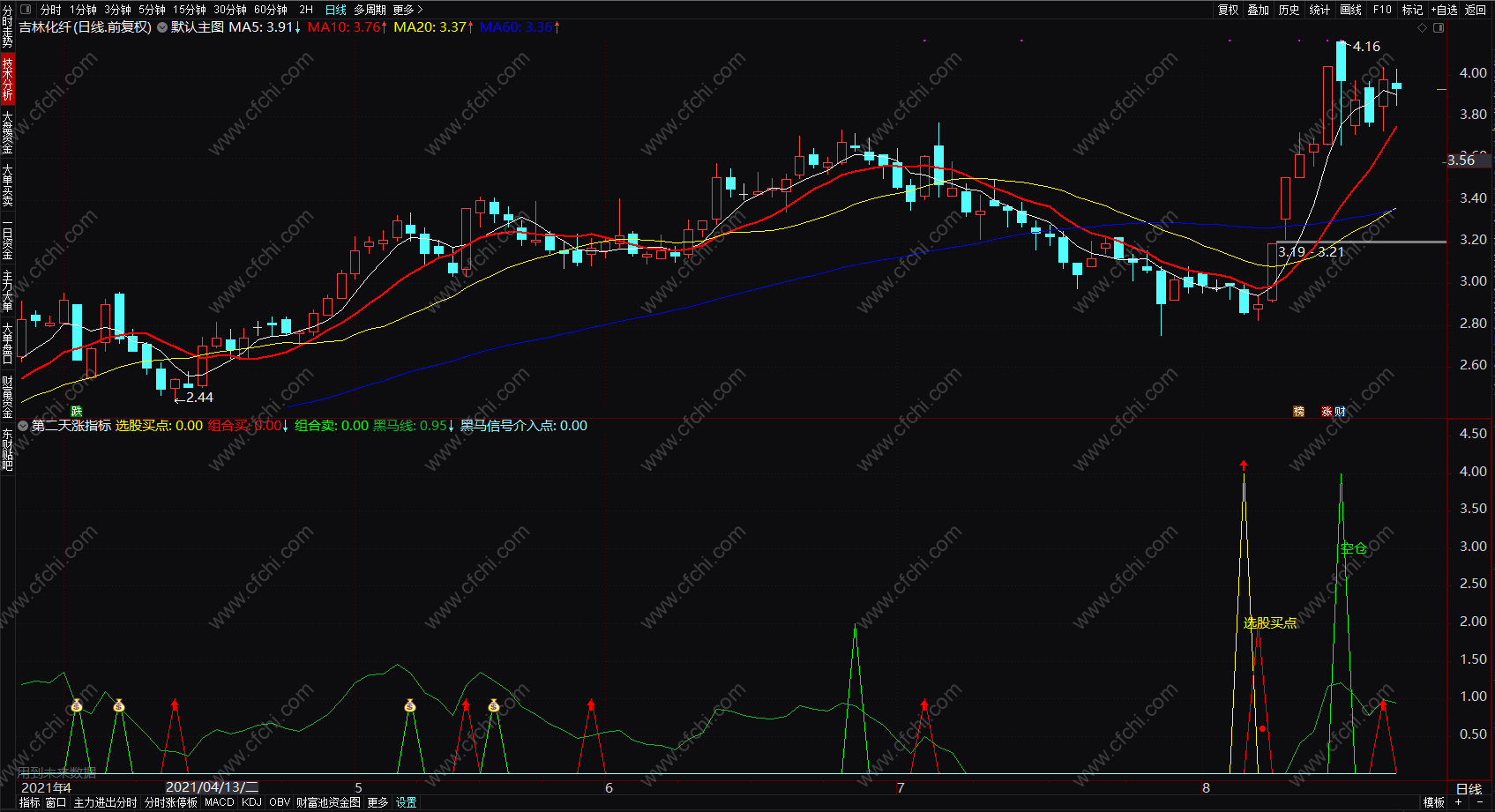
Task: Switch to 3分钟 period
Action: [117, 10]
